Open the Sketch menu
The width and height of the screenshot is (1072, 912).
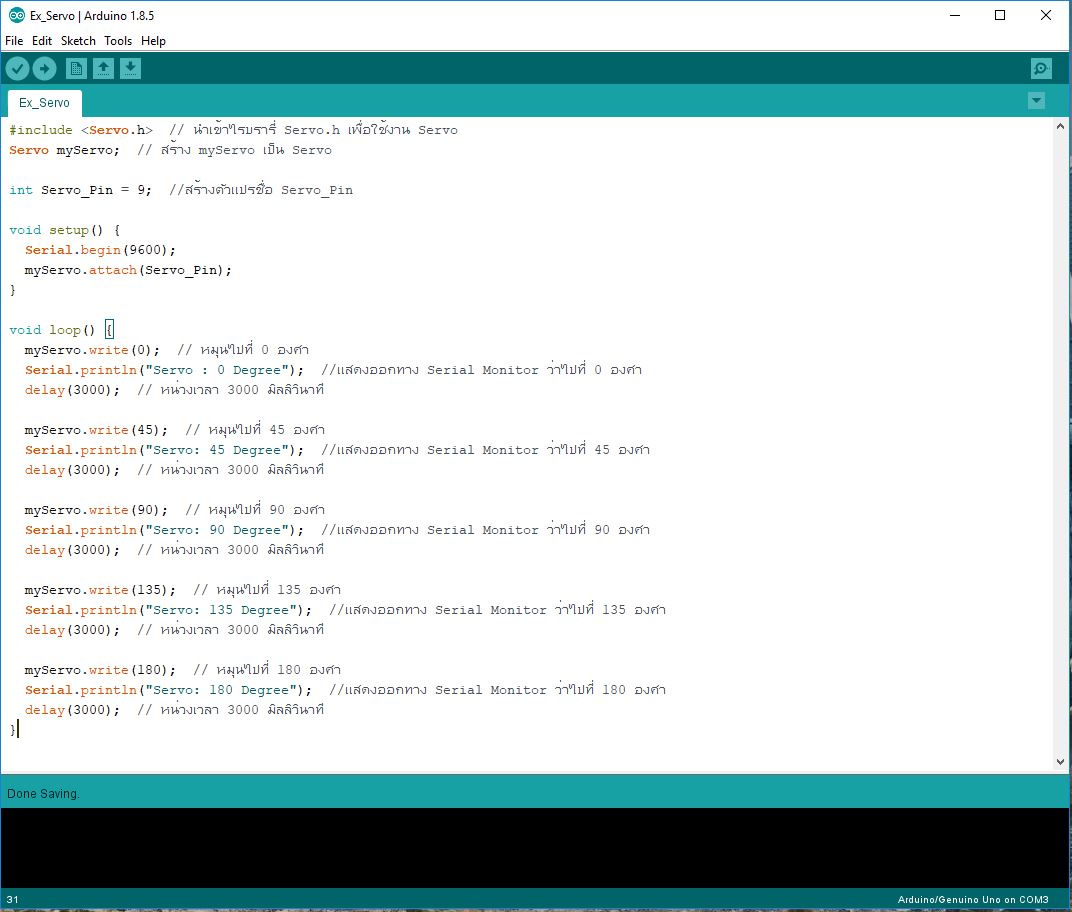tap(78, 41)
